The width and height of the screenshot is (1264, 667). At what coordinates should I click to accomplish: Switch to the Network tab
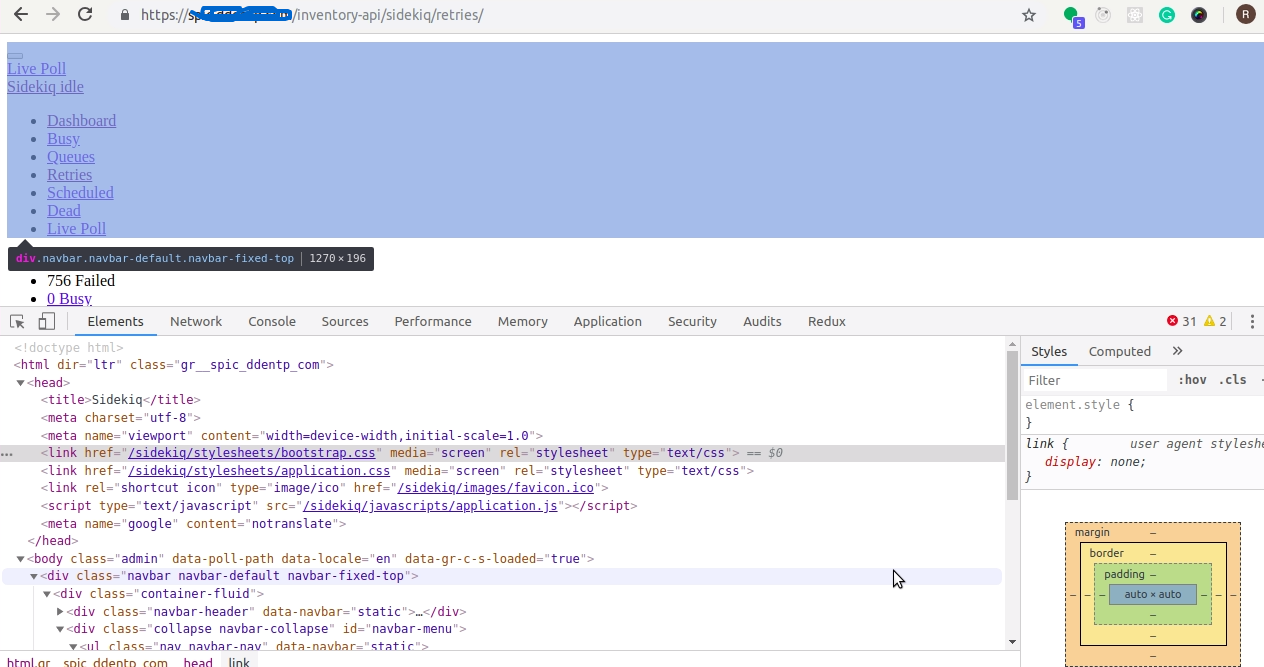(x=196, y=321)
